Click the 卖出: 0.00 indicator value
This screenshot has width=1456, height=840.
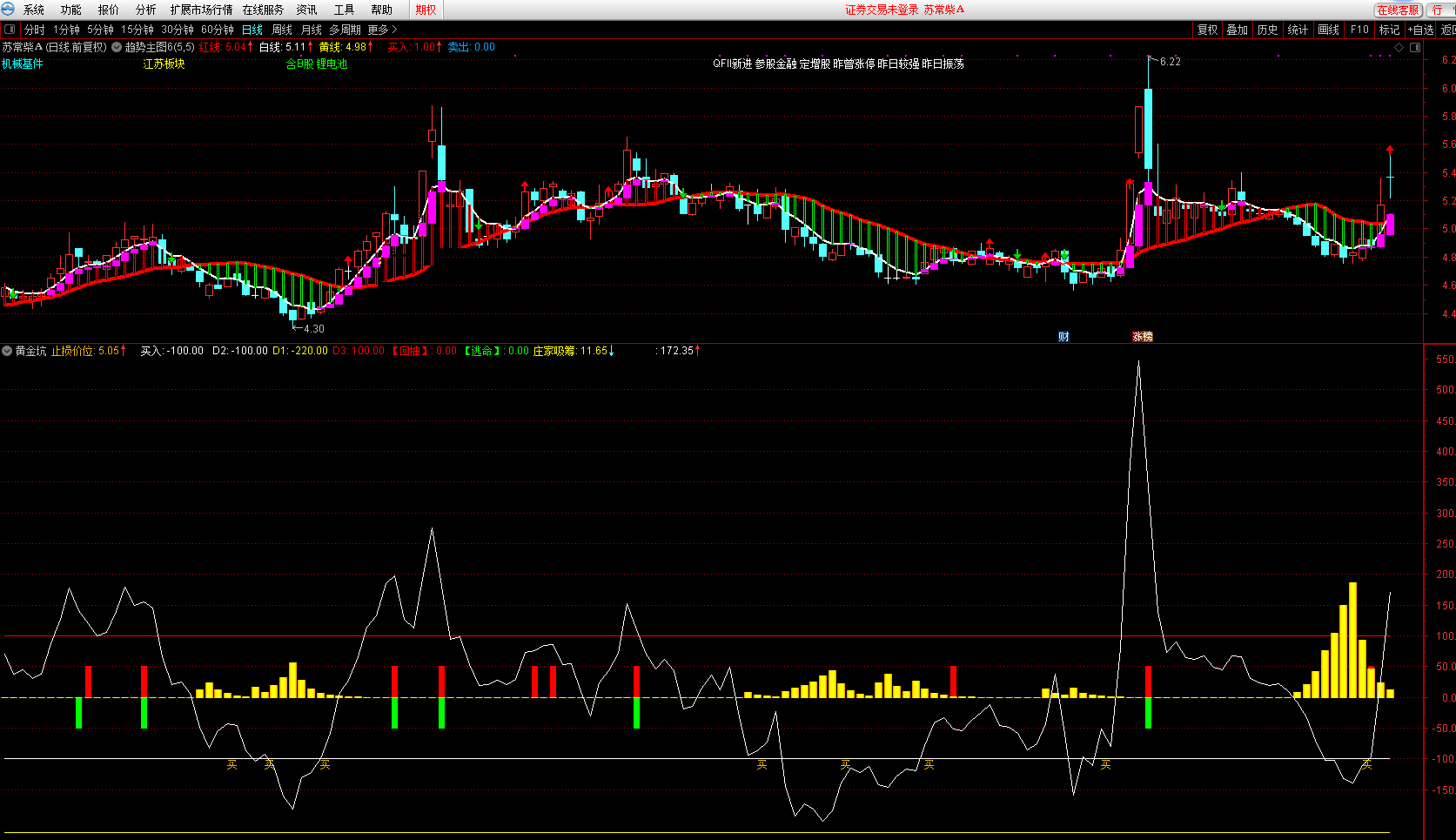[471, 47]
